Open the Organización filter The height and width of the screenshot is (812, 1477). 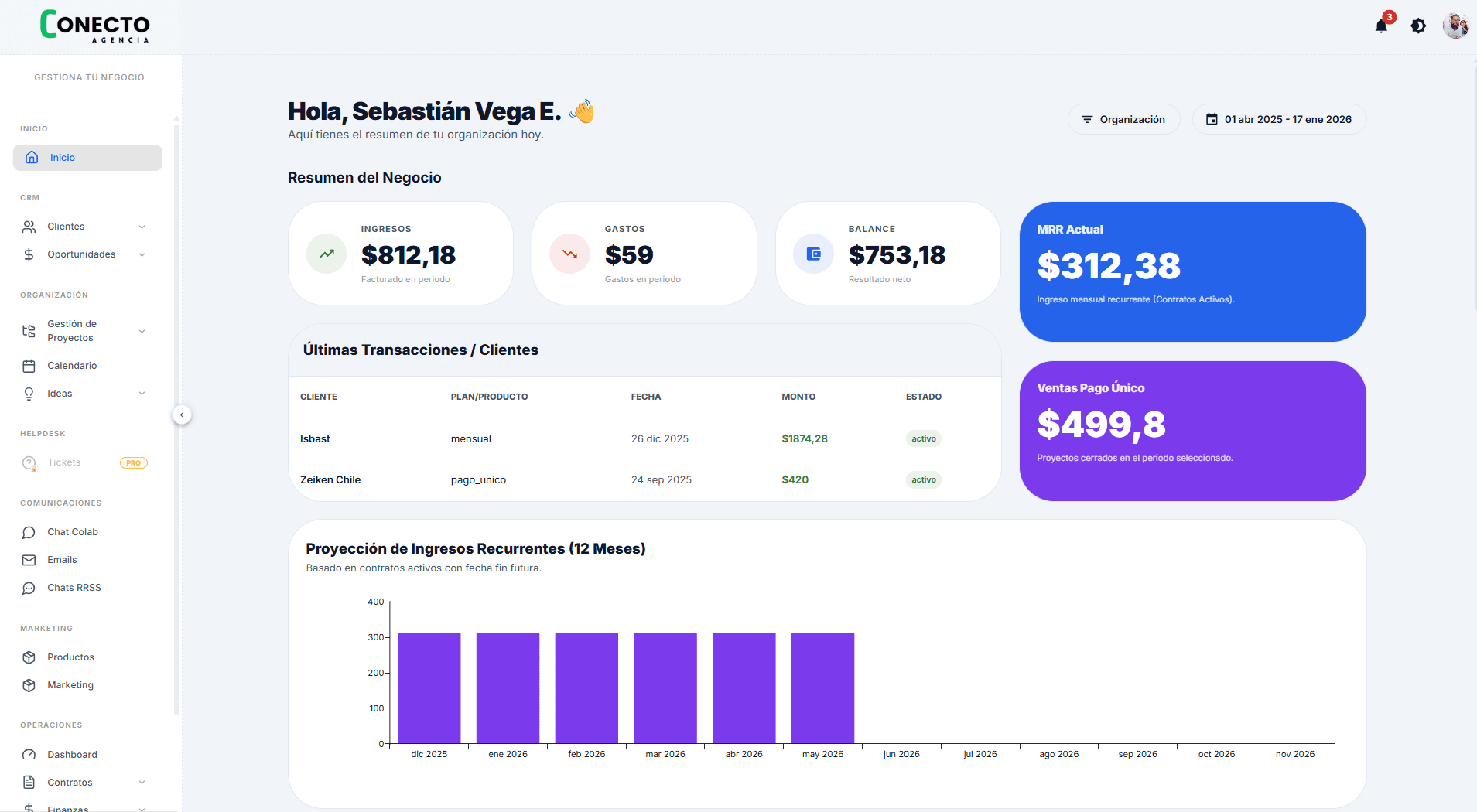pos(1123,118)
